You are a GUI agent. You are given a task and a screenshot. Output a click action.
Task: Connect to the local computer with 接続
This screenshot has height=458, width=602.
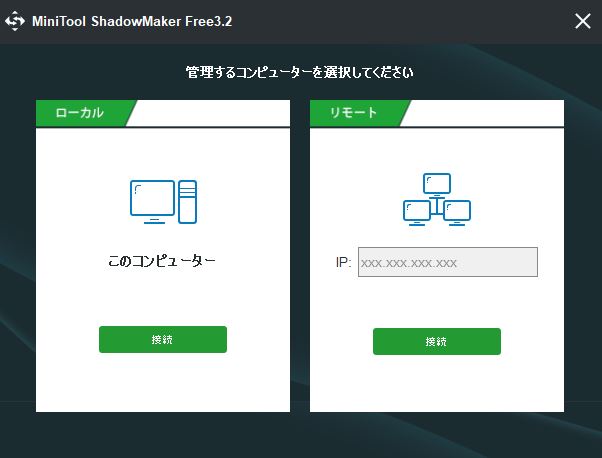click(163, 339)
